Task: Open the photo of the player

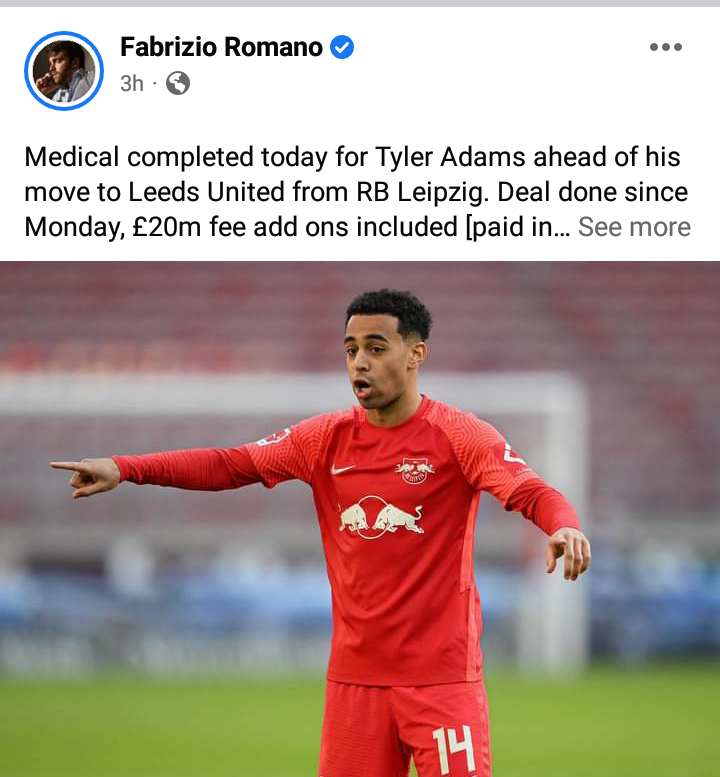Action: coord(360,519)
